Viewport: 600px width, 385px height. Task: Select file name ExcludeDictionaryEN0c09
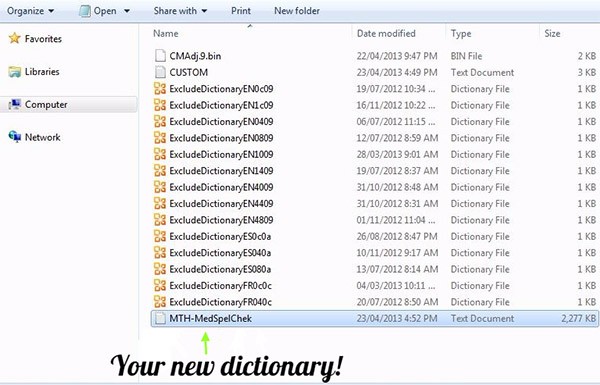tap(221, 89)
